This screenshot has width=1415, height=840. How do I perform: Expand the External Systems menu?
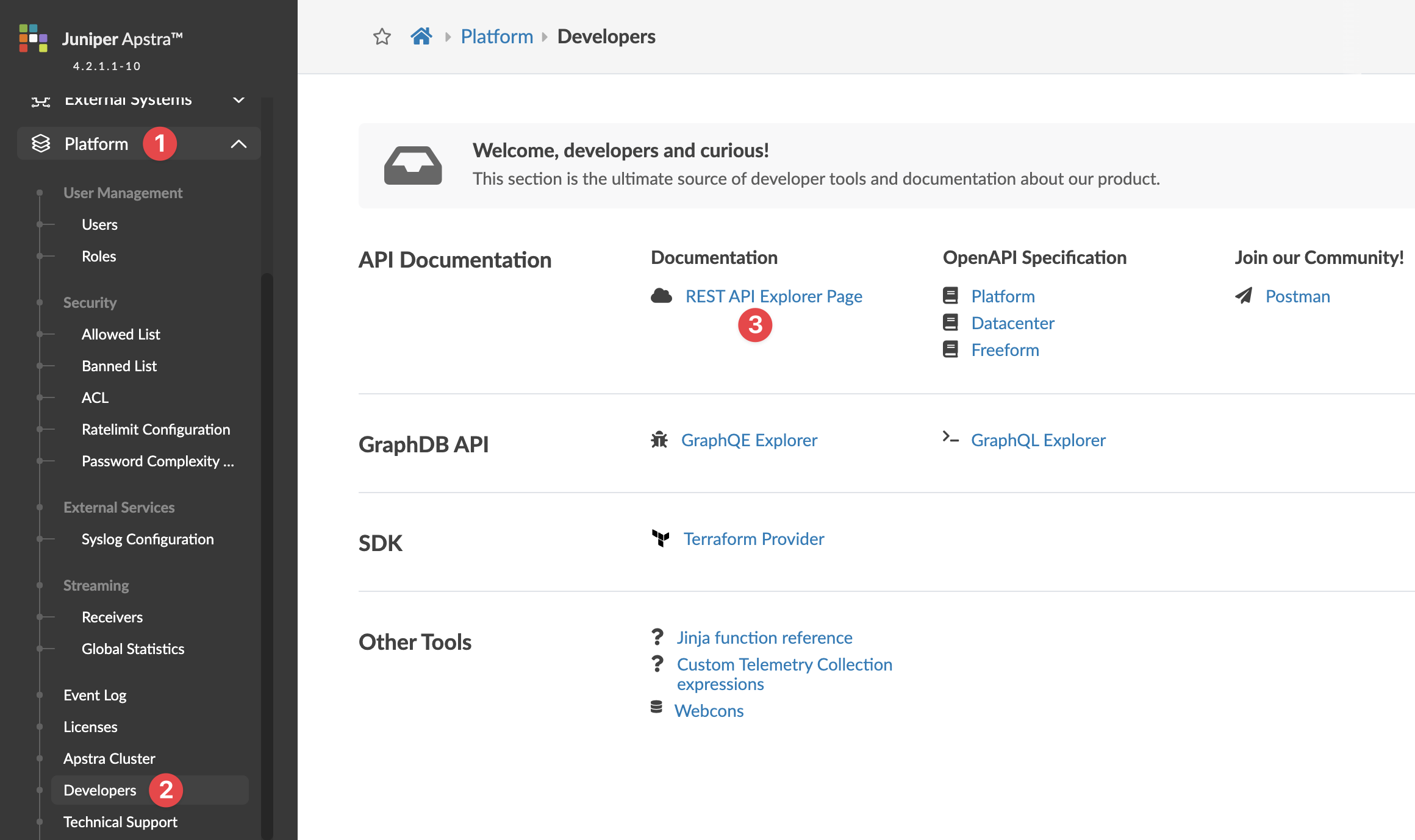(238, 99)
